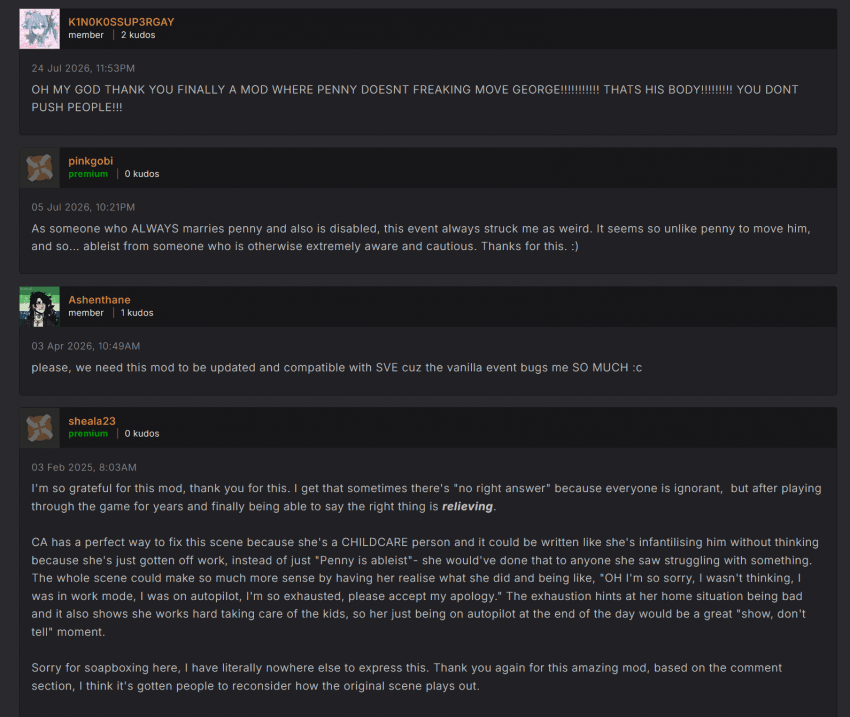Click the 24 Jul 2026 comment timestamp
The image size is (850, 717).
pos(83,68)
